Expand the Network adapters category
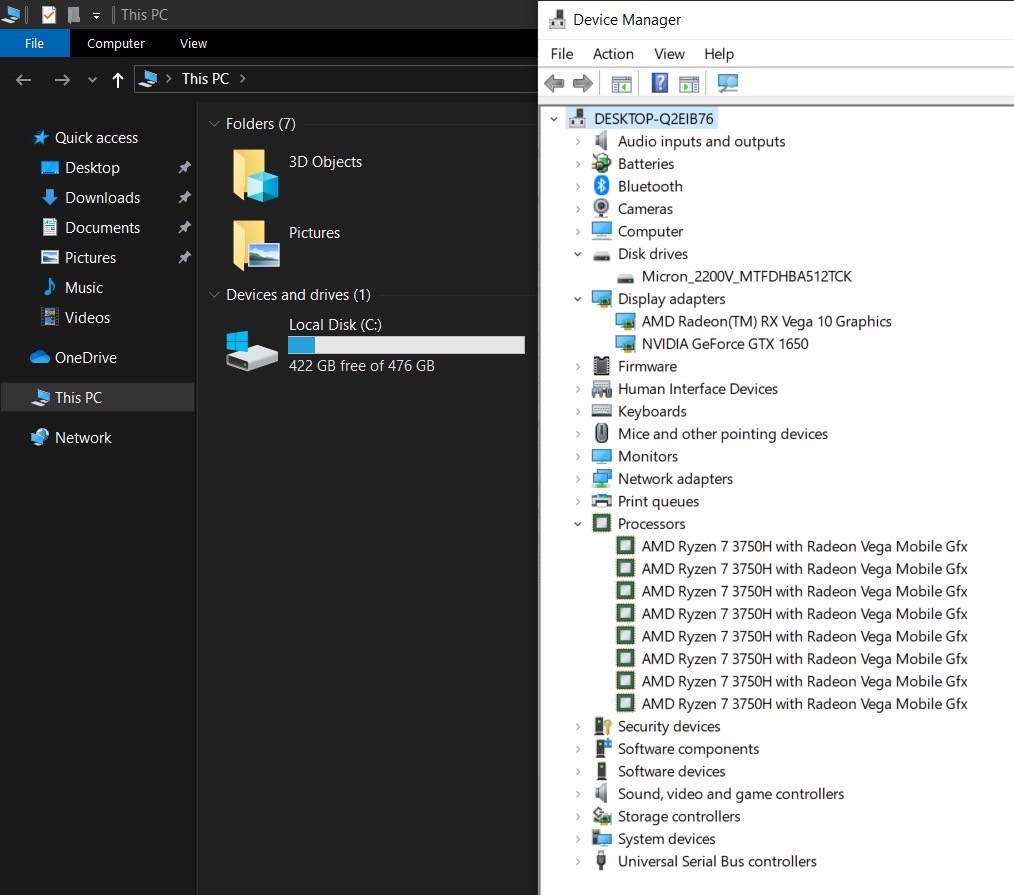This screenshot has height=895, width=1014. click(x=578, y=479)
